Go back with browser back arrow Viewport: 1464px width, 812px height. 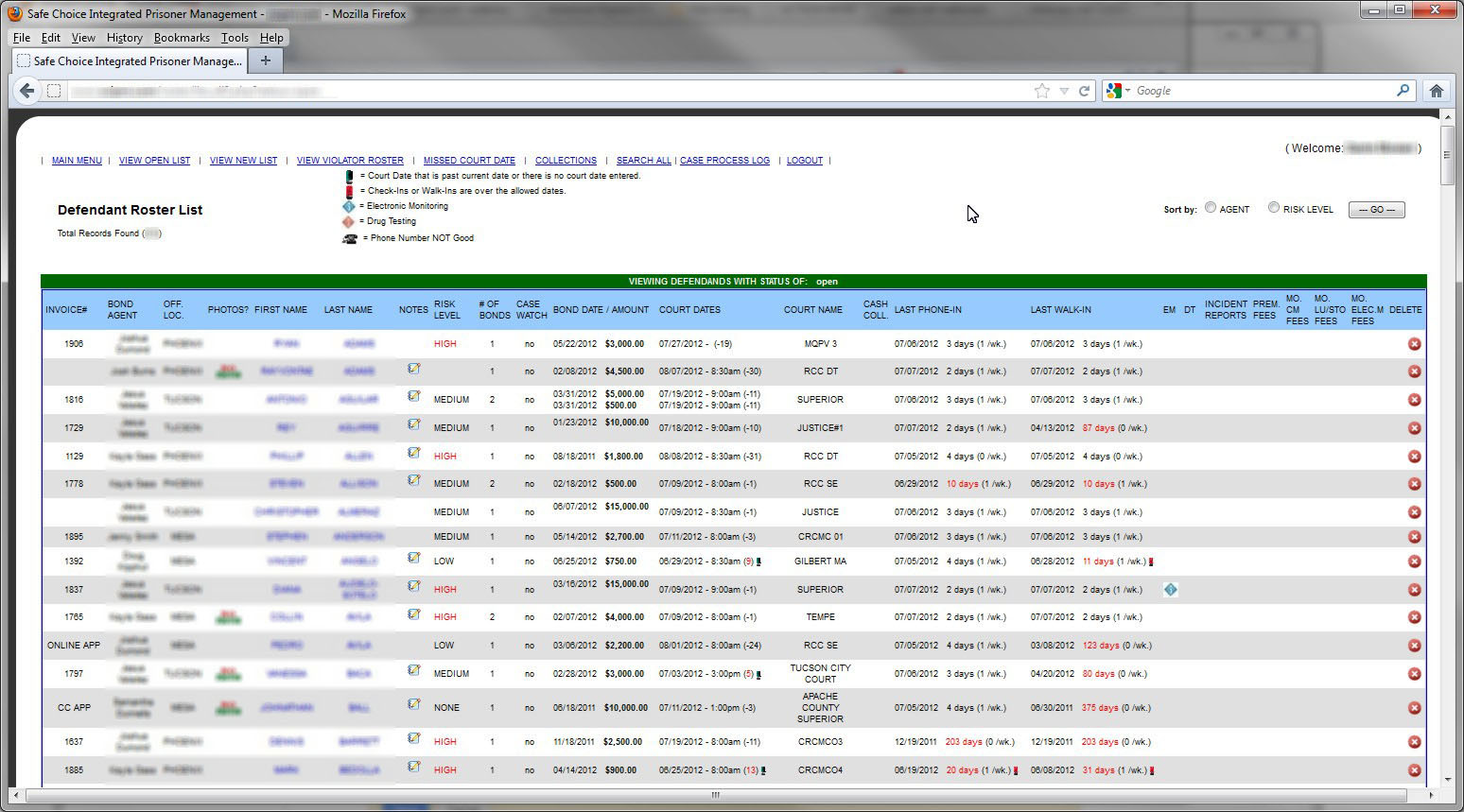[27, 91]
